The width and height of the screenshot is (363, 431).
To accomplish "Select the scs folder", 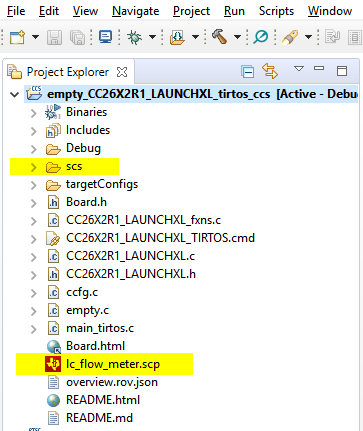I will click(x=74, y=167).
